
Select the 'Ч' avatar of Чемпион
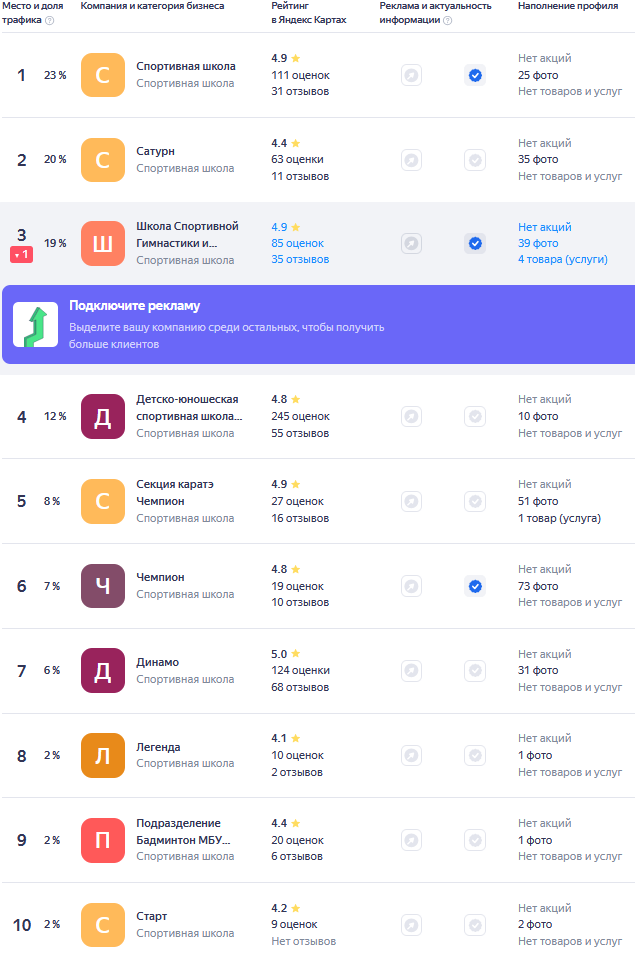click(x=103, y=586)
